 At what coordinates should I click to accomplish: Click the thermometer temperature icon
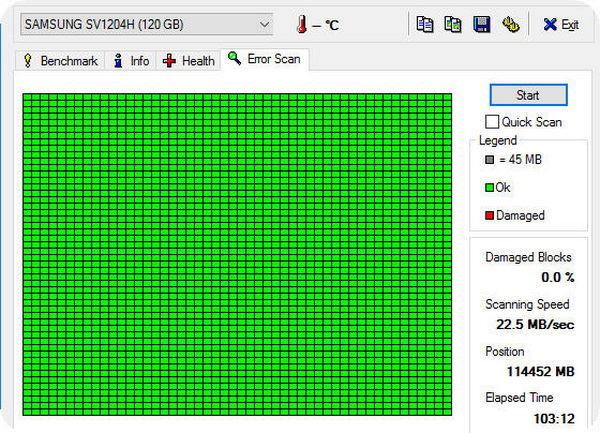coord(300,23)
